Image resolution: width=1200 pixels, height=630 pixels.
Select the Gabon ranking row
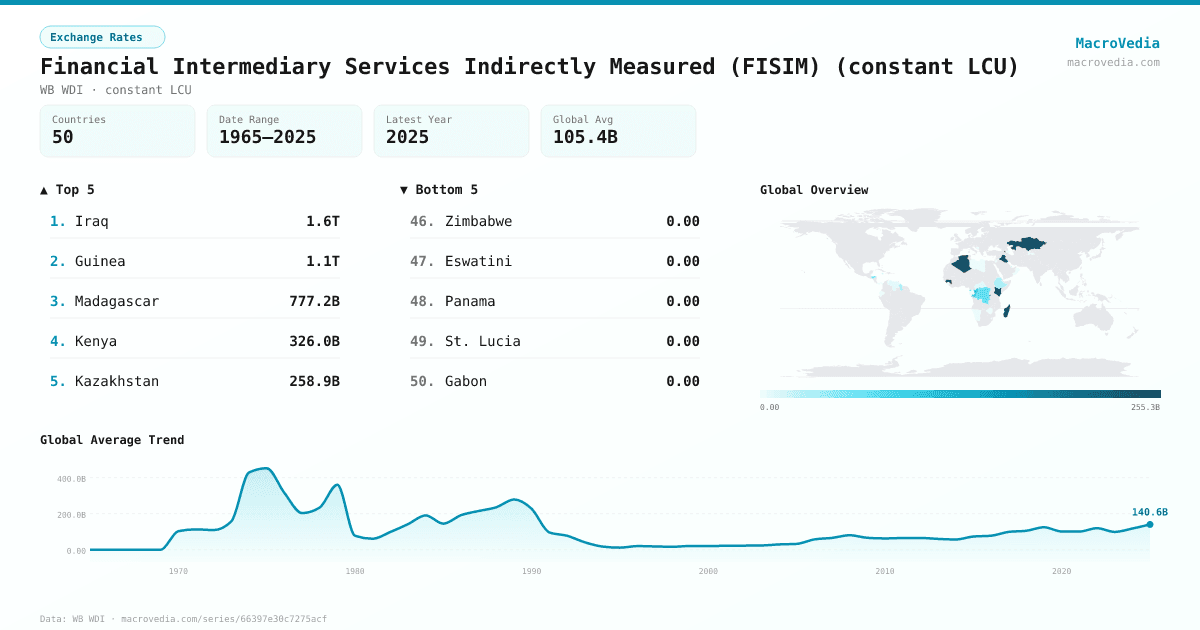pyautogui.click(x=555, y=381)
